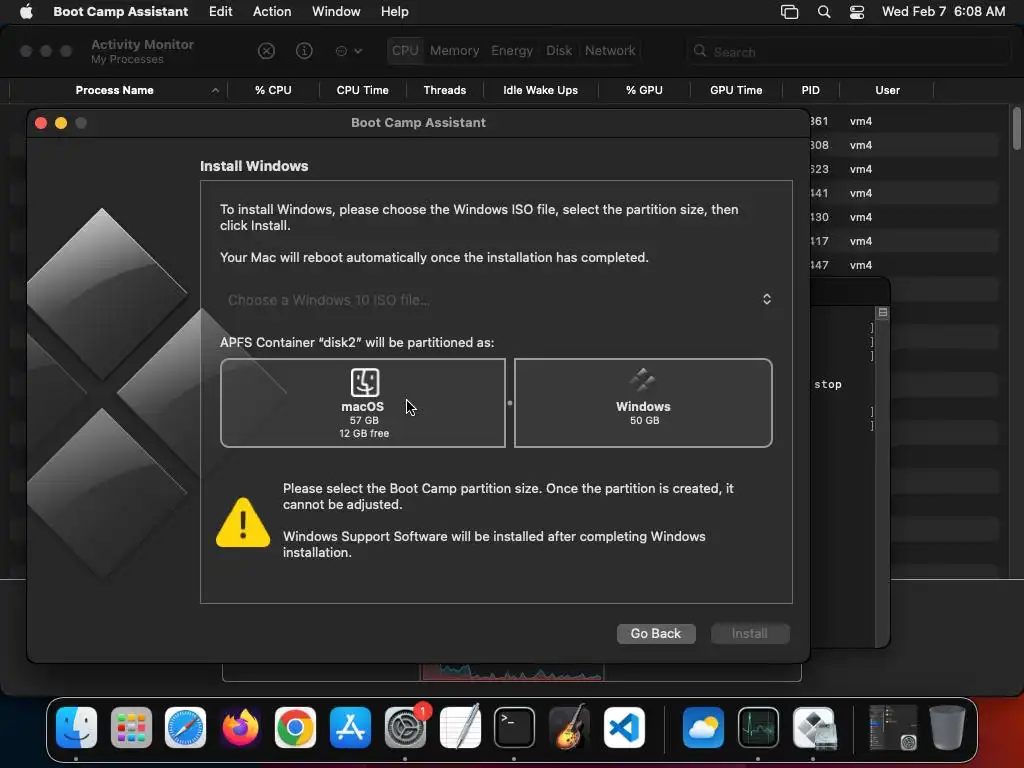Viewport: 1024px width, 768px height.
Task: Click the CPU load graph in Activity Monitor
Action: point(512,672)
